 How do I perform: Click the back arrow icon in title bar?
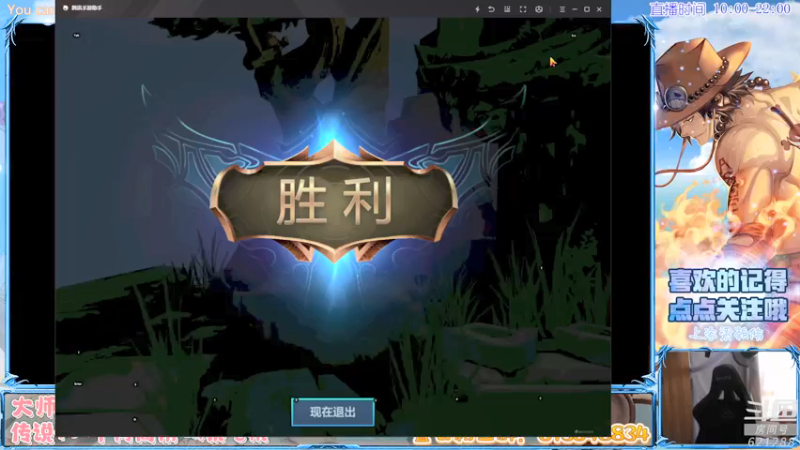491,9
